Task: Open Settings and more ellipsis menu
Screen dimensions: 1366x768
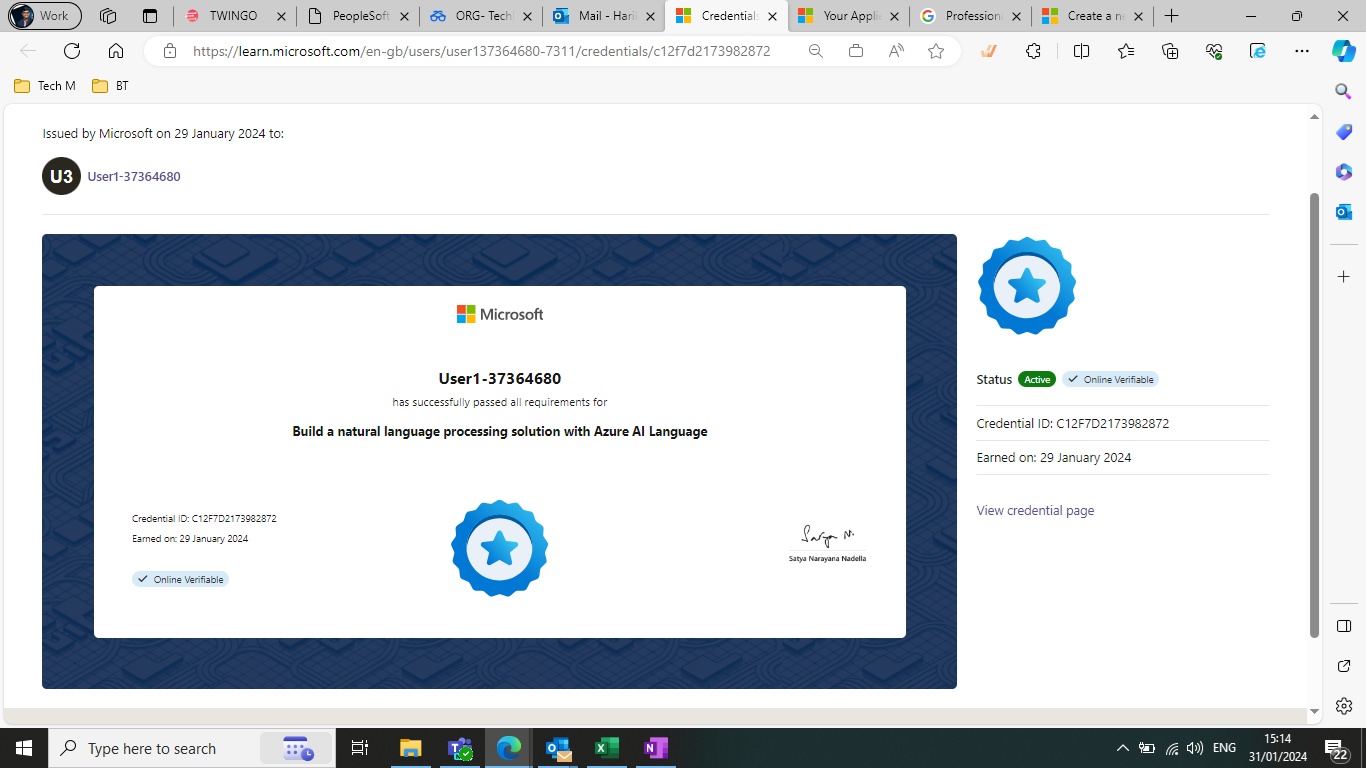Action: coord(1301,51)
